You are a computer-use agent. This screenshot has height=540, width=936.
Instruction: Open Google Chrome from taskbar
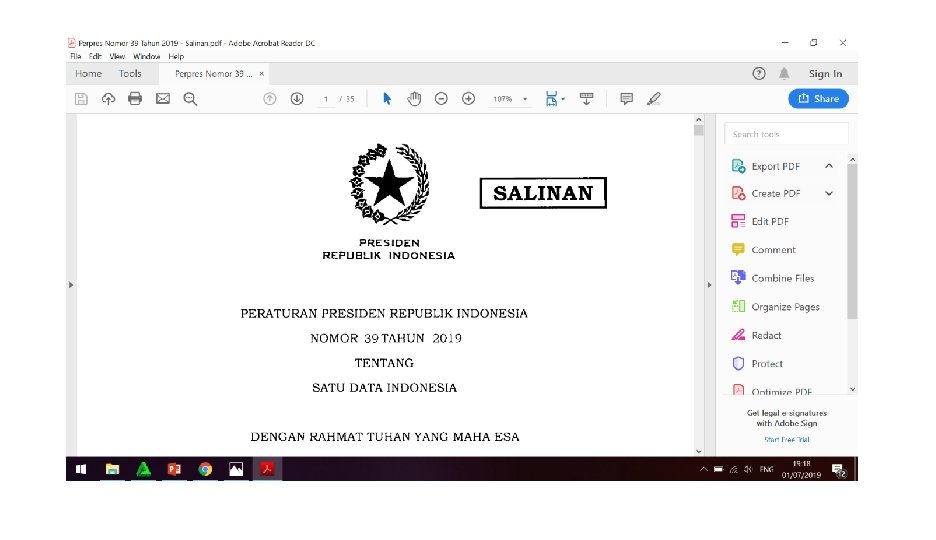(x=205, y=470)
